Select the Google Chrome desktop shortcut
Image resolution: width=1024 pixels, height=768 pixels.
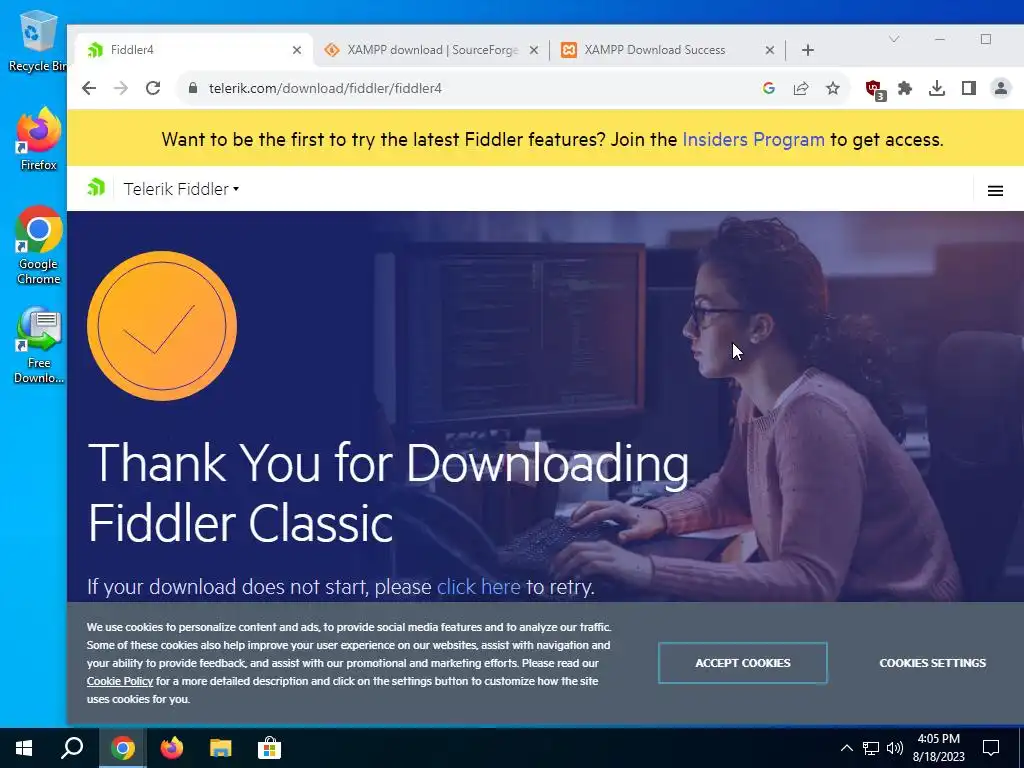[39, 246]
